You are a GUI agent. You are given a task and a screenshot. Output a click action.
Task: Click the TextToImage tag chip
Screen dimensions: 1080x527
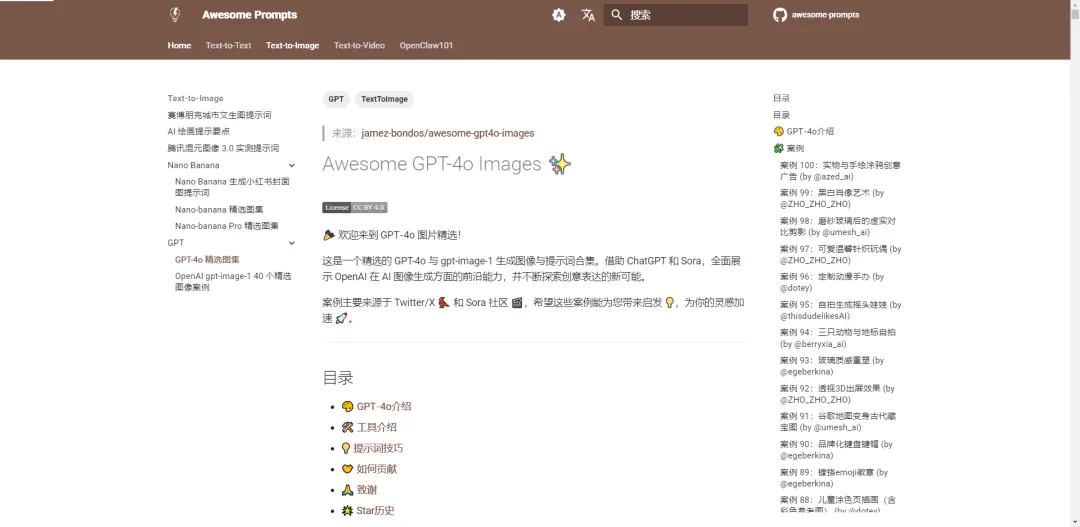tap(384, 99)
